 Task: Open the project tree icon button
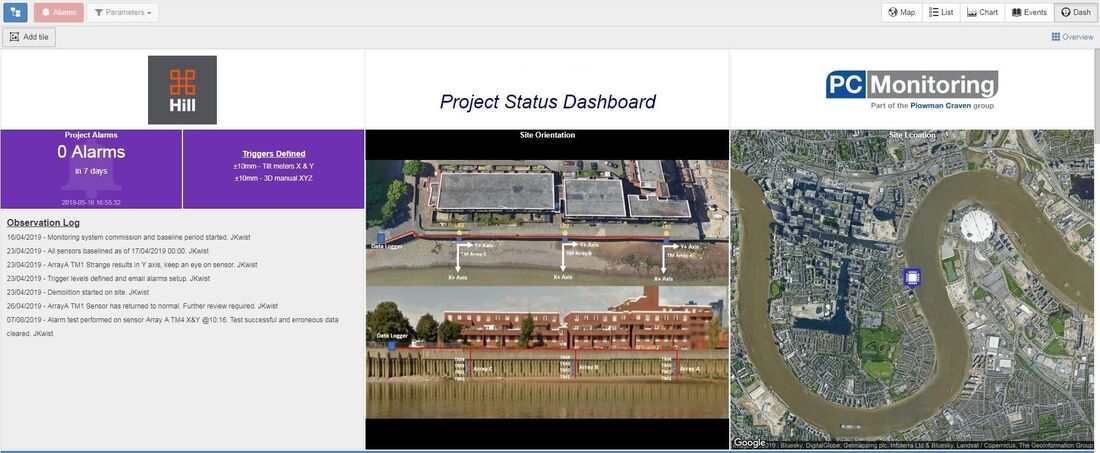(15, 12)
